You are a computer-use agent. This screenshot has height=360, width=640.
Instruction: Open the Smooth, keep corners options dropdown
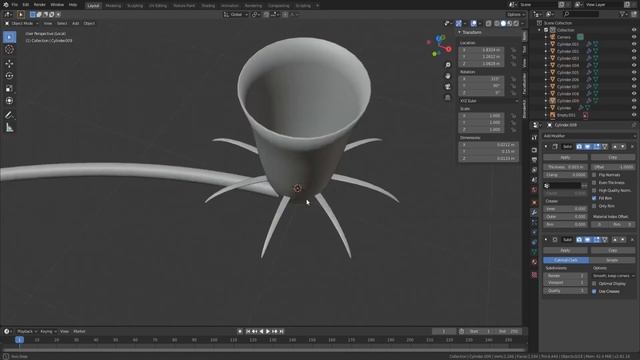[613, 276]
